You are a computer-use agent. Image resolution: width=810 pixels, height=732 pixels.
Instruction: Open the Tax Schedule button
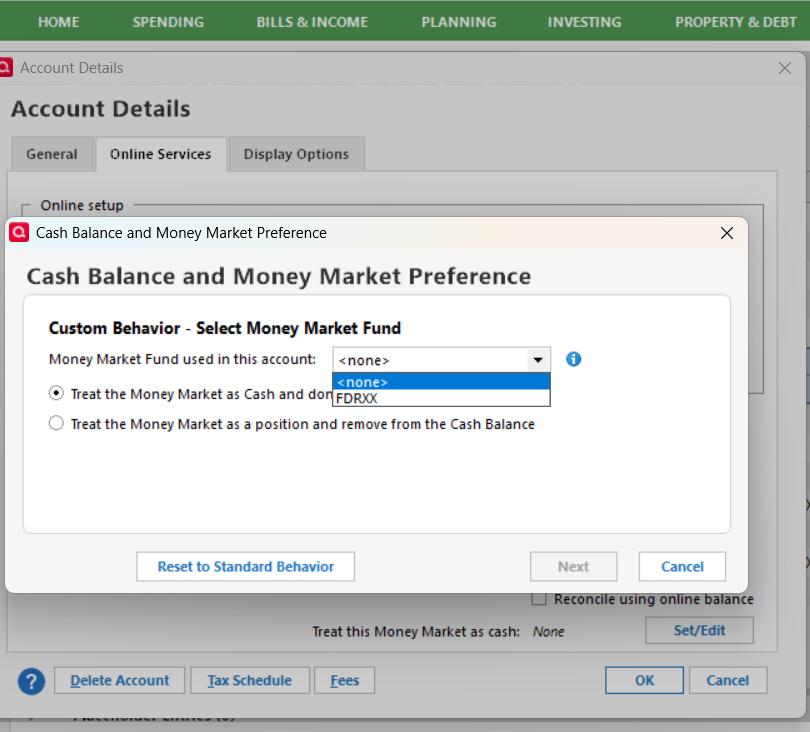[250, 680]
